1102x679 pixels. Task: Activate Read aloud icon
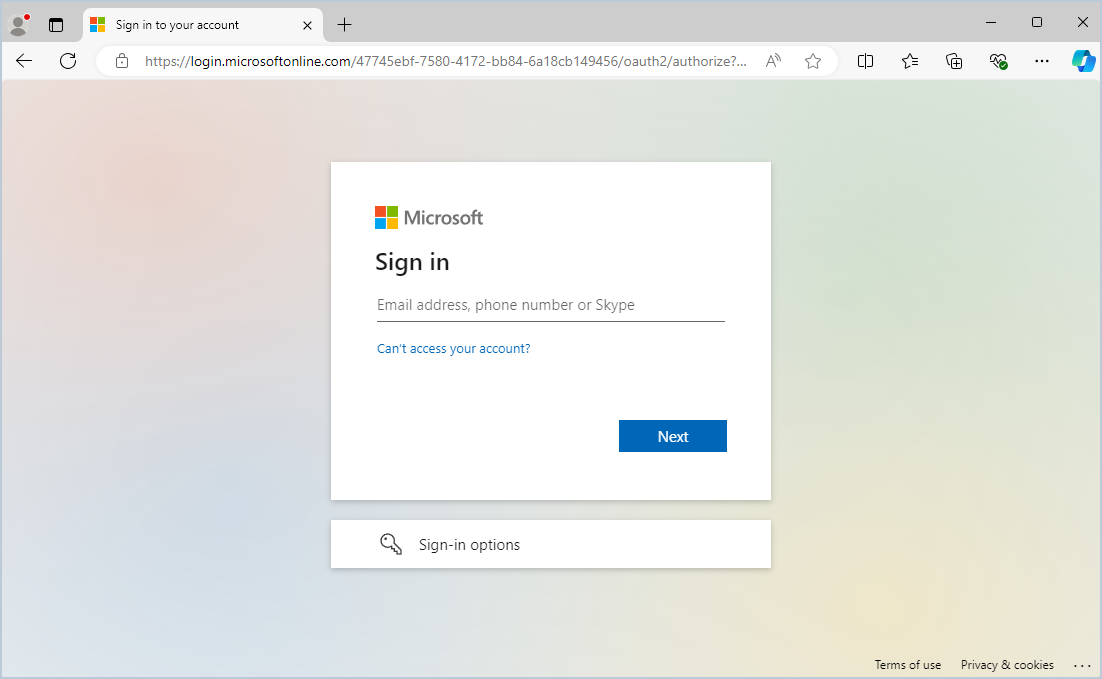click(773, 61)
